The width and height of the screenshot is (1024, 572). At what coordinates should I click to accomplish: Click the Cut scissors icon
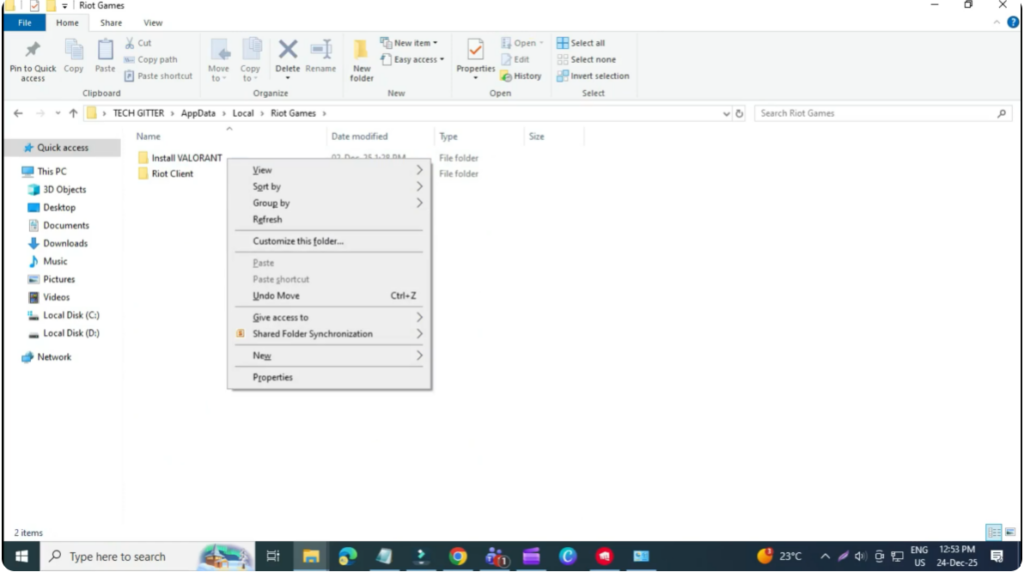[x=130, y=43]
